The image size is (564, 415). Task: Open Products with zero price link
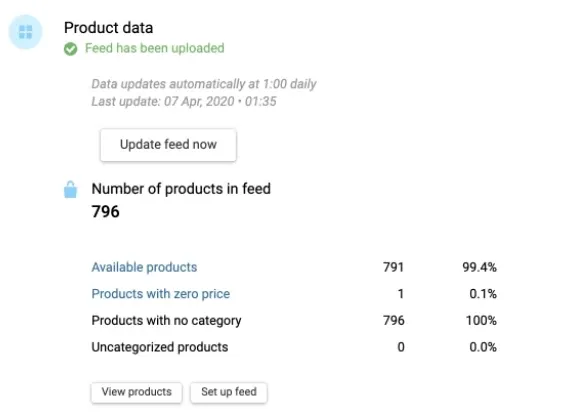tap(160, 294)
